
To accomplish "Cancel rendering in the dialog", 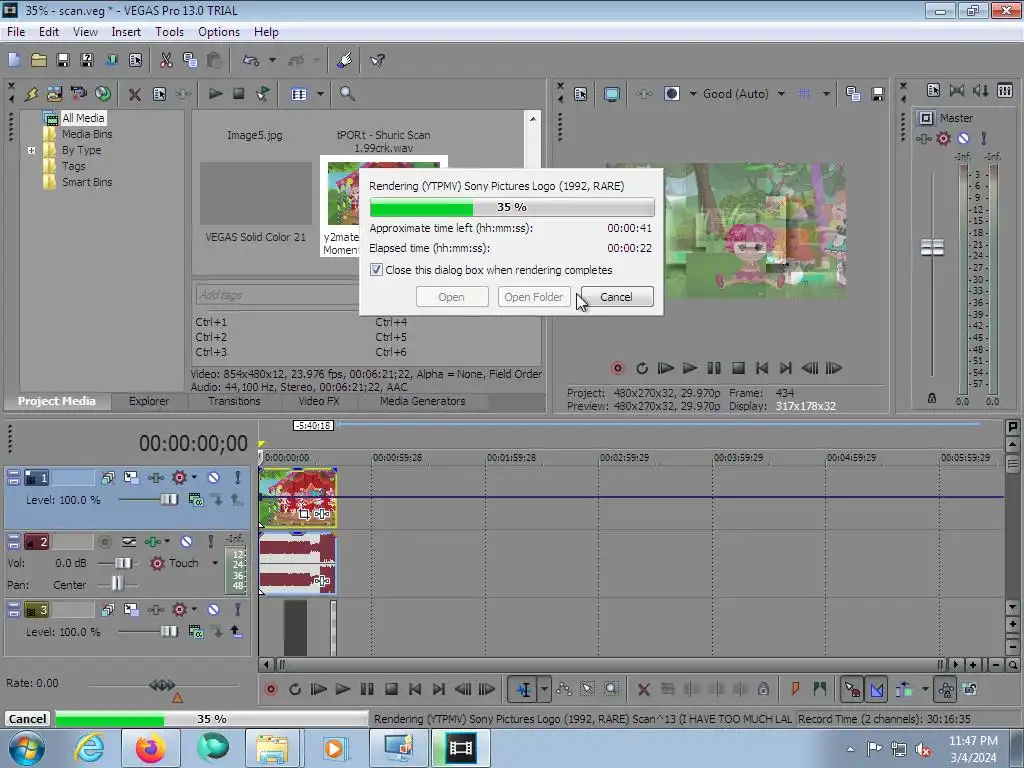I will coord(616,296).
